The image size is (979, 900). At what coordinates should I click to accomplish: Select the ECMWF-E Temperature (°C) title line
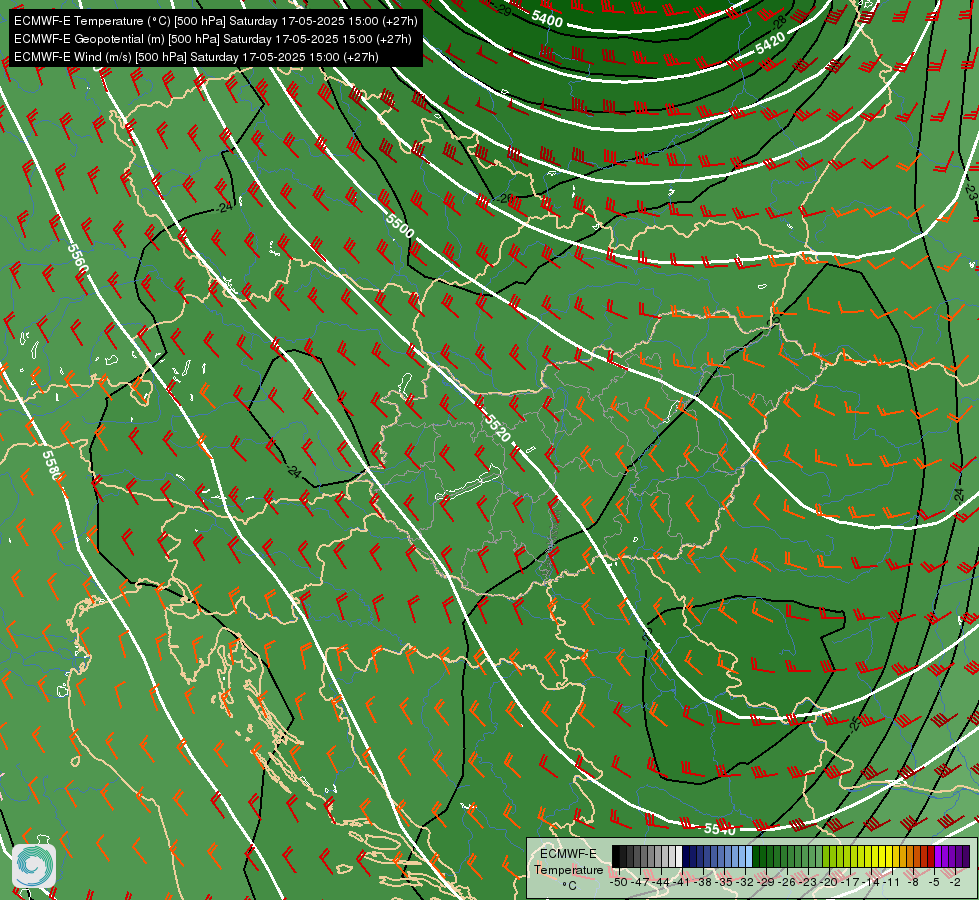pos(215,21)
